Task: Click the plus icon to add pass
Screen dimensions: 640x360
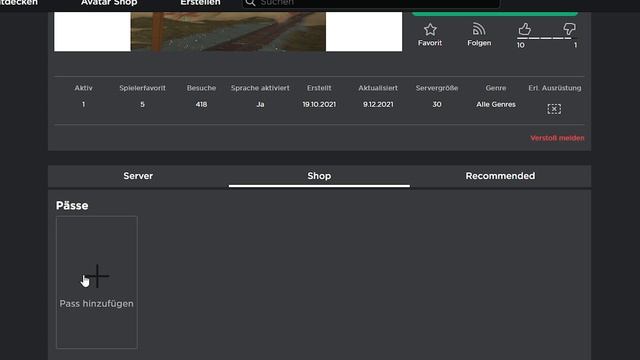Action: [x=98, y=276]
